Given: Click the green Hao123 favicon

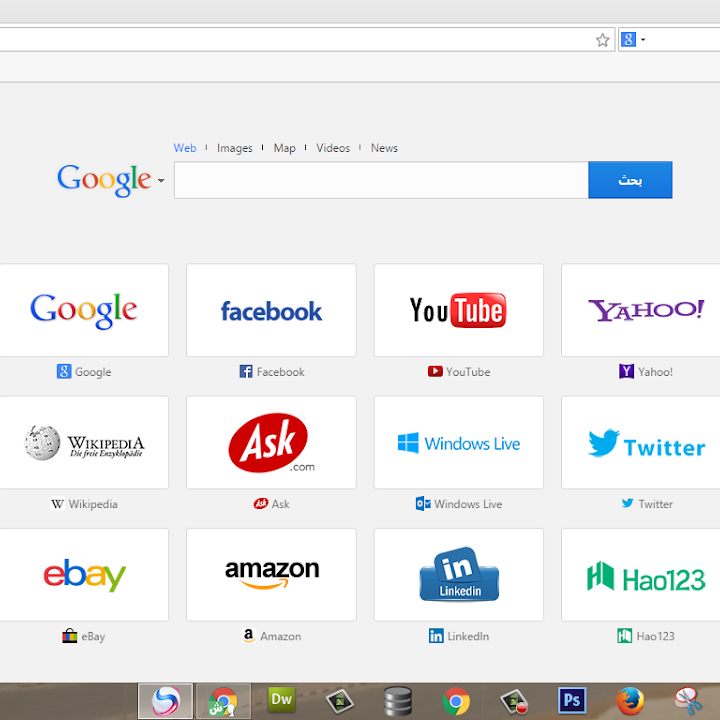Looking at the screenshot, I should click(624, 636).
